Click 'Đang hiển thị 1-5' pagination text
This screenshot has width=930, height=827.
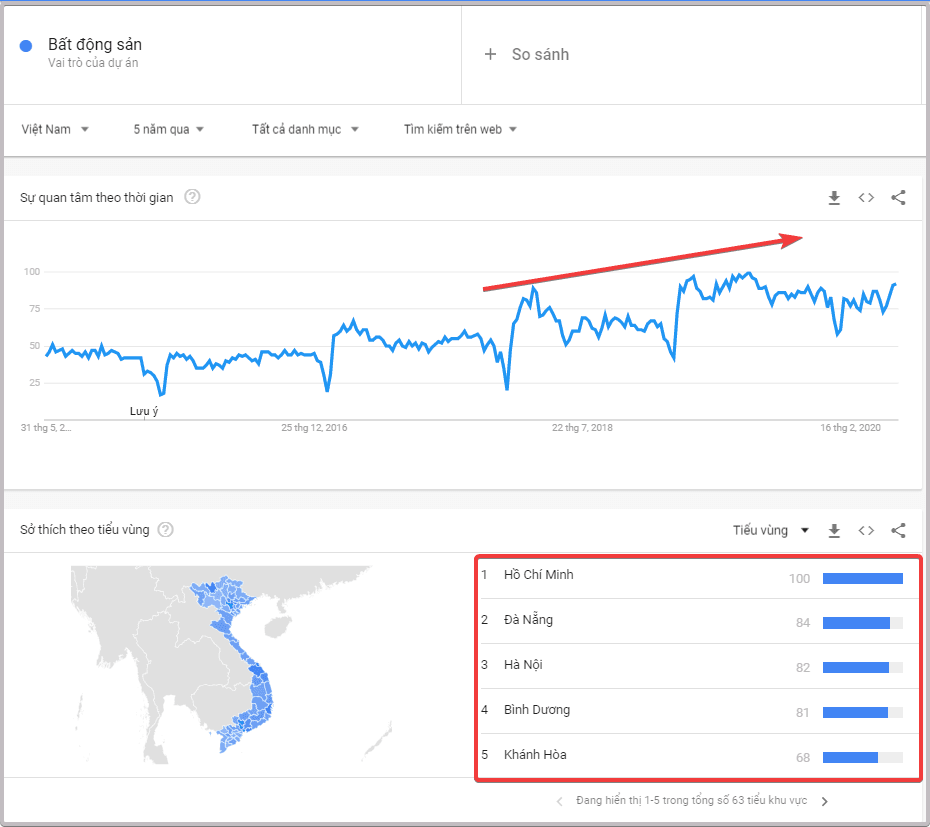coord(692,801)
